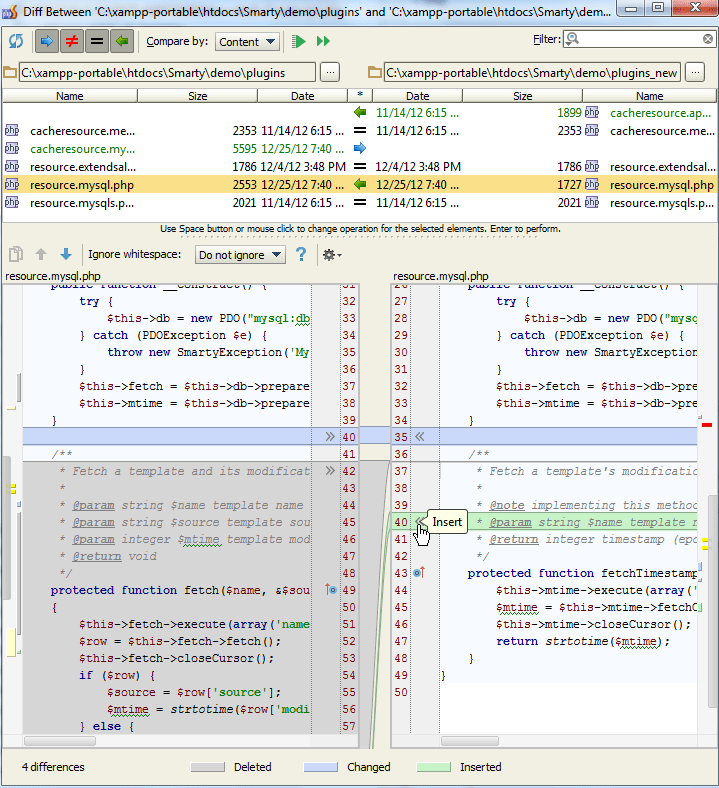
Task: Click the equals operation icon for the resource.mysqls.p... row
Action: pos(360,203)
